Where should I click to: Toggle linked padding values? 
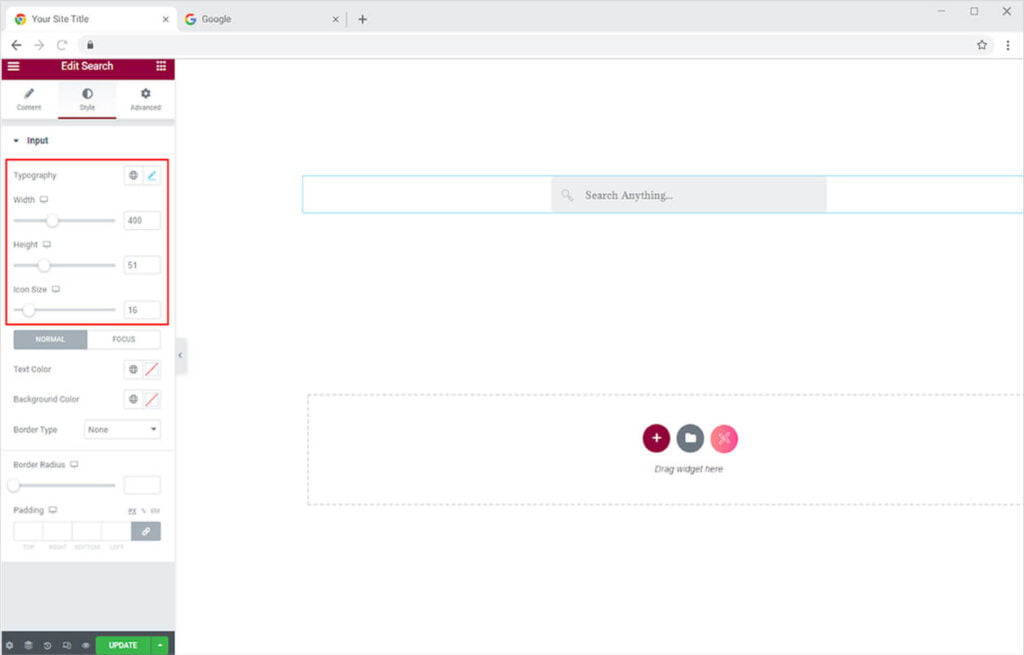pos(146,531)
